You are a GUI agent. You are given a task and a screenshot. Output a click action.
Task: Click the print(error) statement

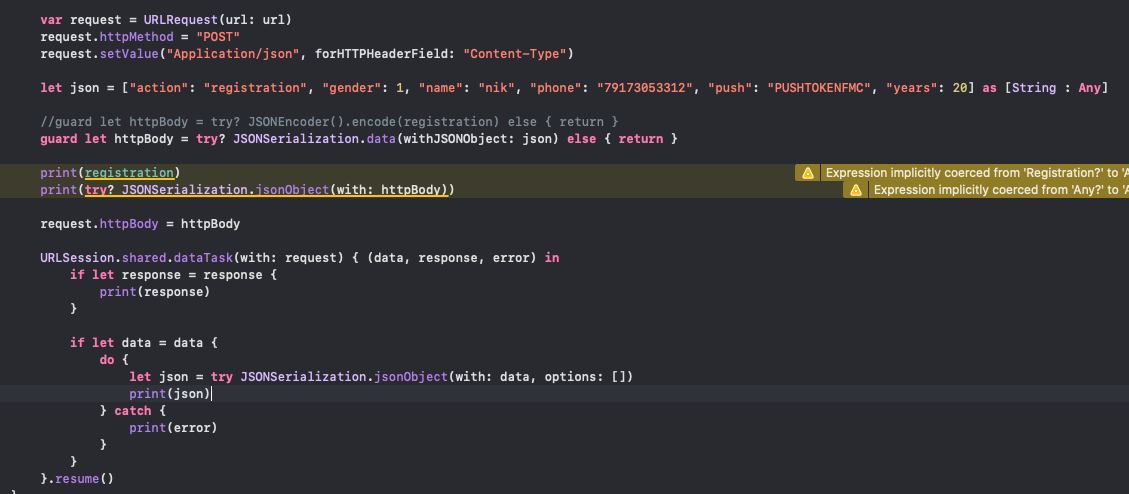174,428
